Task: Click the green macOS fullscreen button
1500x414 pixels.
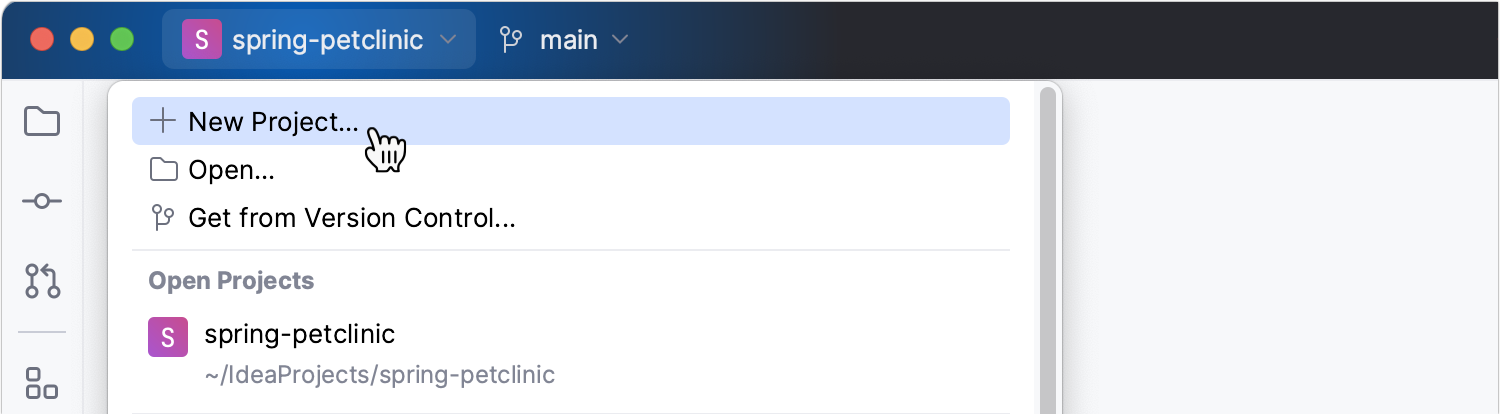Action: 122,40
